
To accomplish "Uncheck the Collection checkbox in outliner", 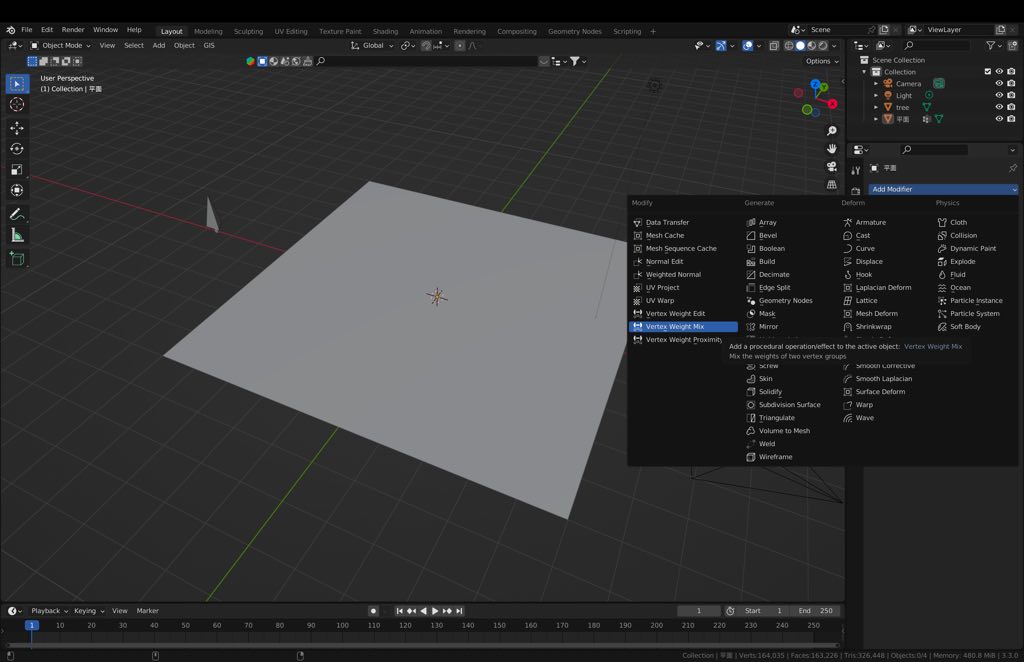I will click(x=988, y=71).
